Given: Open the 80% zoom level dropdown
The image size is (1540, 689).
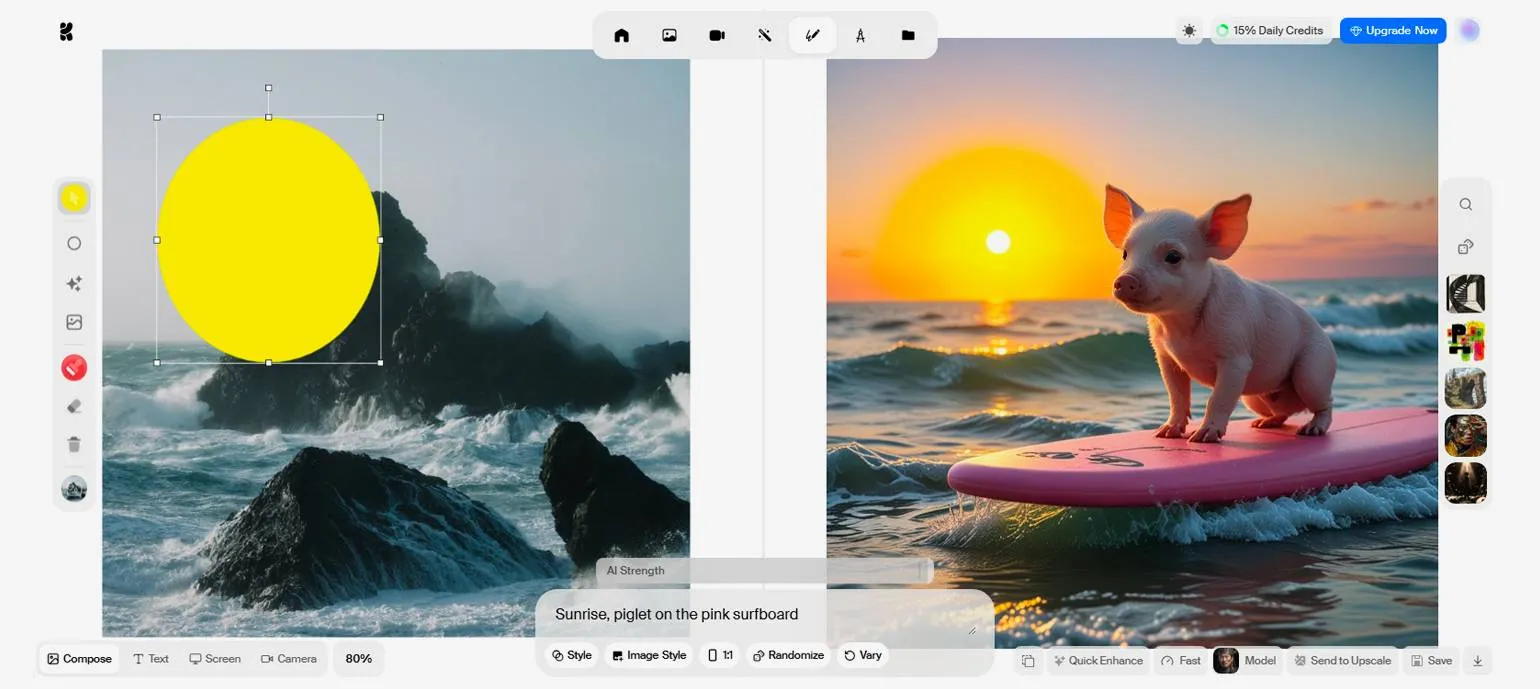Looking at the screenshot, I should coord(358,658).
